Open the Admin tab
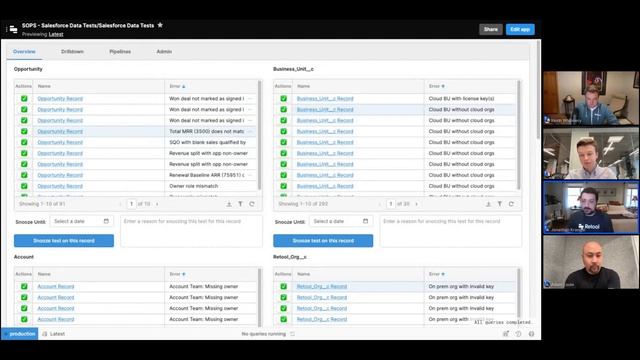The height and width of the screenshot is (360, 640). [164, 51]
